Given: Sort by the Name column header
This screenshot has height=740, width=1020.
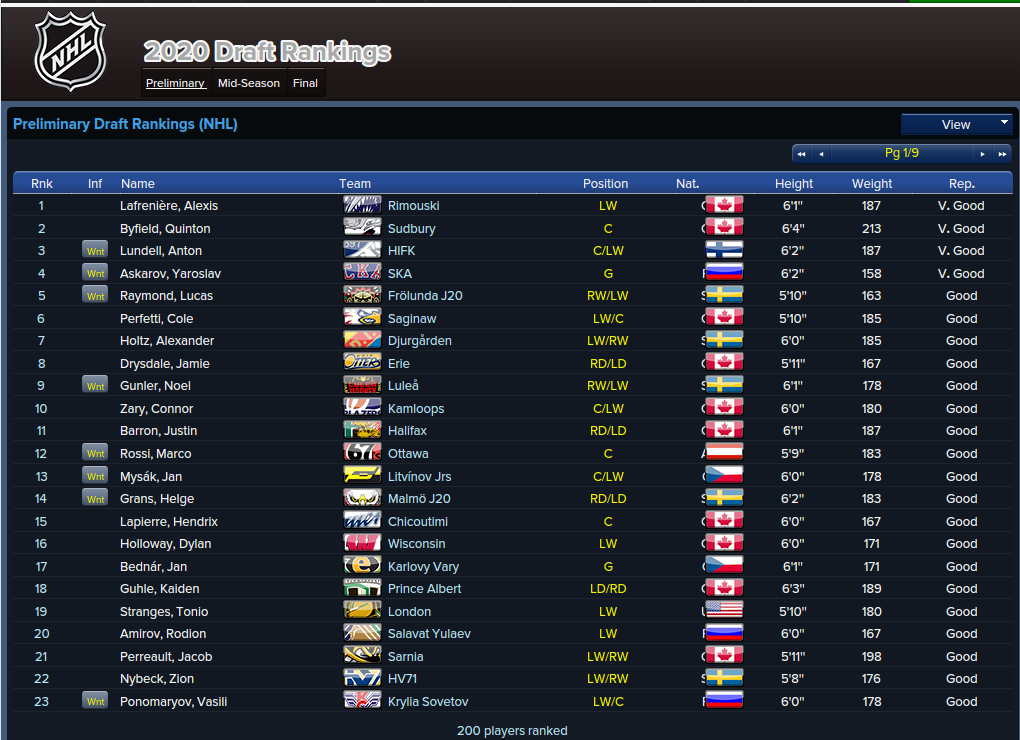Looking at the screenshot, I should point(138,183).
